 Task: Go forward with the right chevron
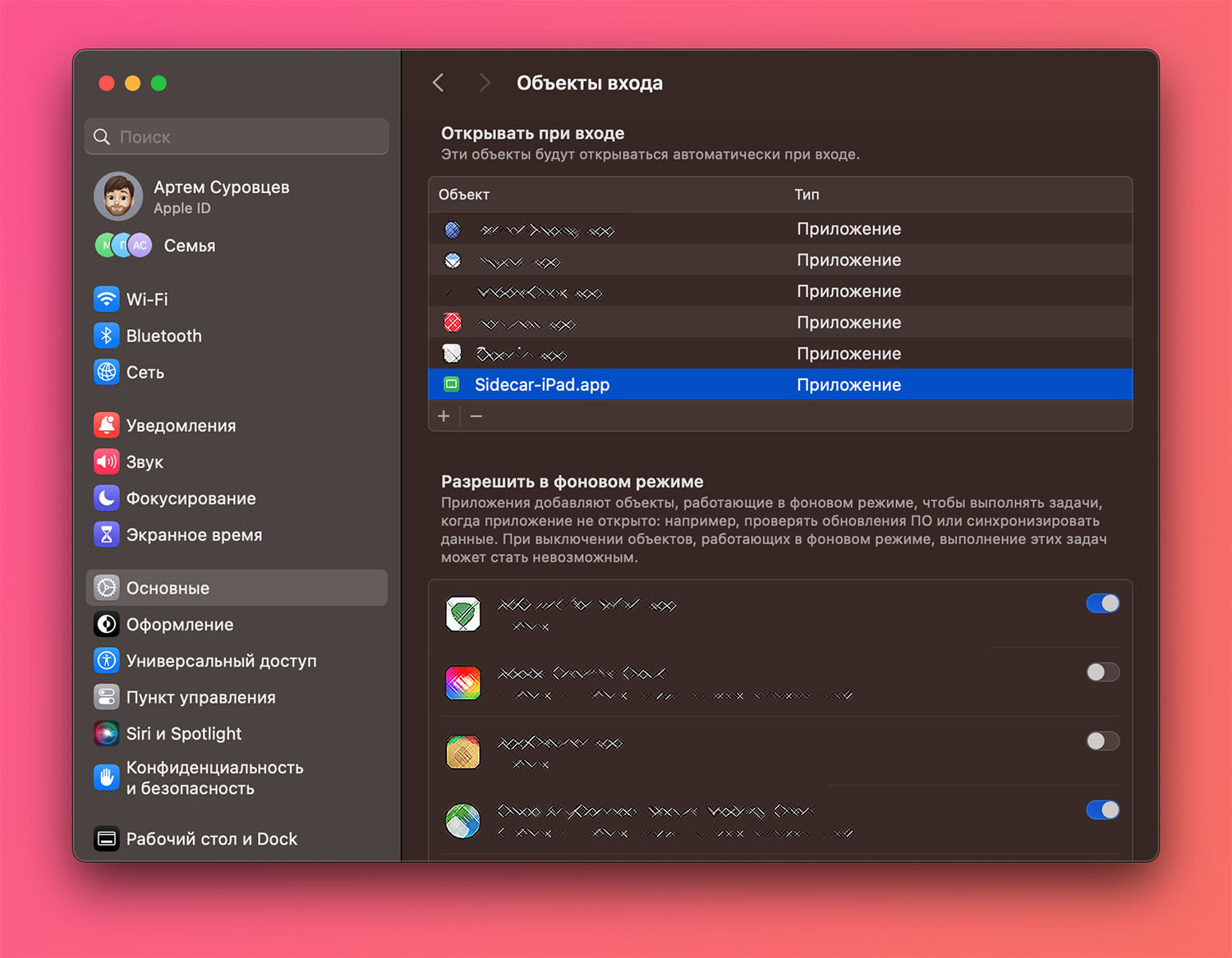(x=485, y=83)
